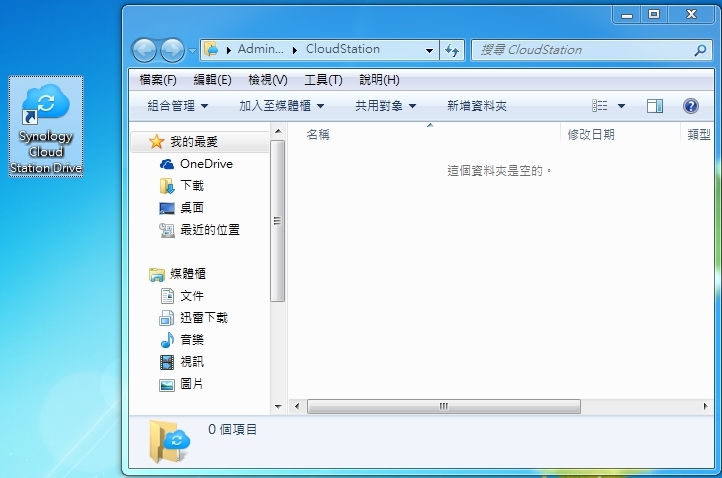Screen dimensions: 722x478
Task: Select 圖片 library in navigation pane
Action: 192,384
